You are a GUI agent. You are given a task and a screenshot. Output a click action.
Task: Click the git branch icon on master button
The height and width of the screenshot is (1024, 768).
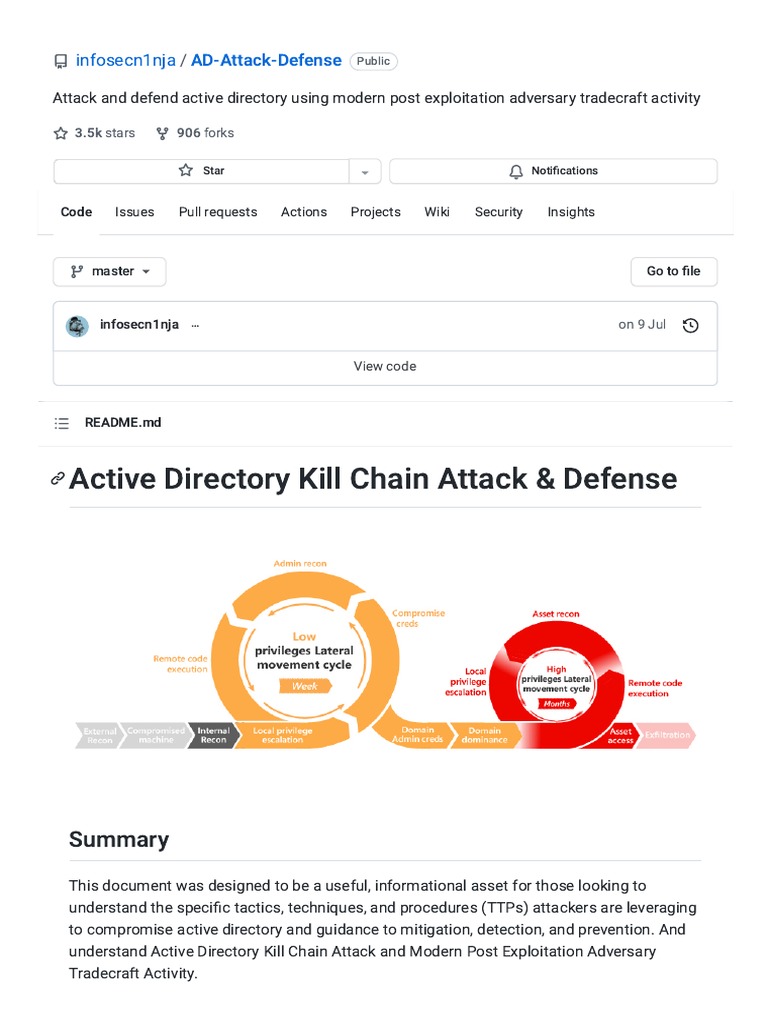[x=77, y=271]
